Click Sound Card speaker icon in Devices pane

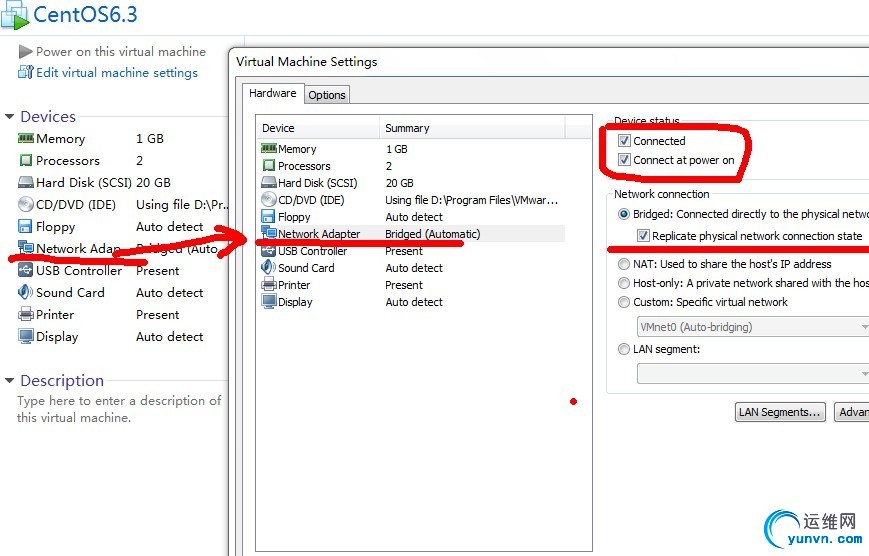pyautogui.click(x=25, y=292)
